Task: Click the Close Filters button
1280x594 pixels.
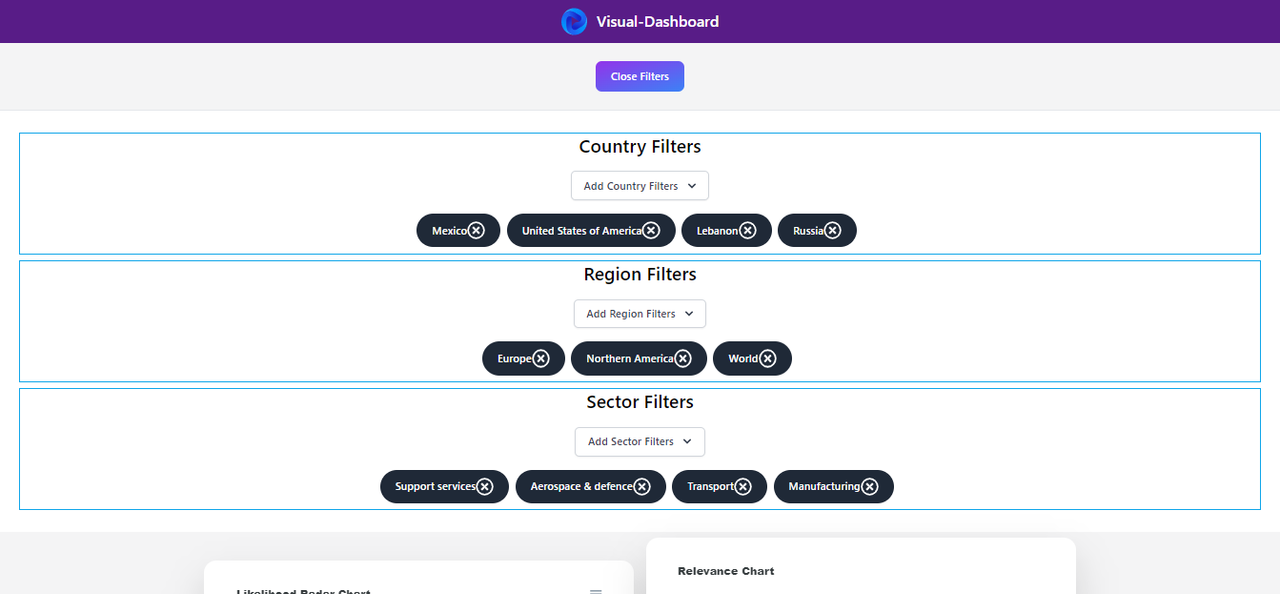Action: 640,76
